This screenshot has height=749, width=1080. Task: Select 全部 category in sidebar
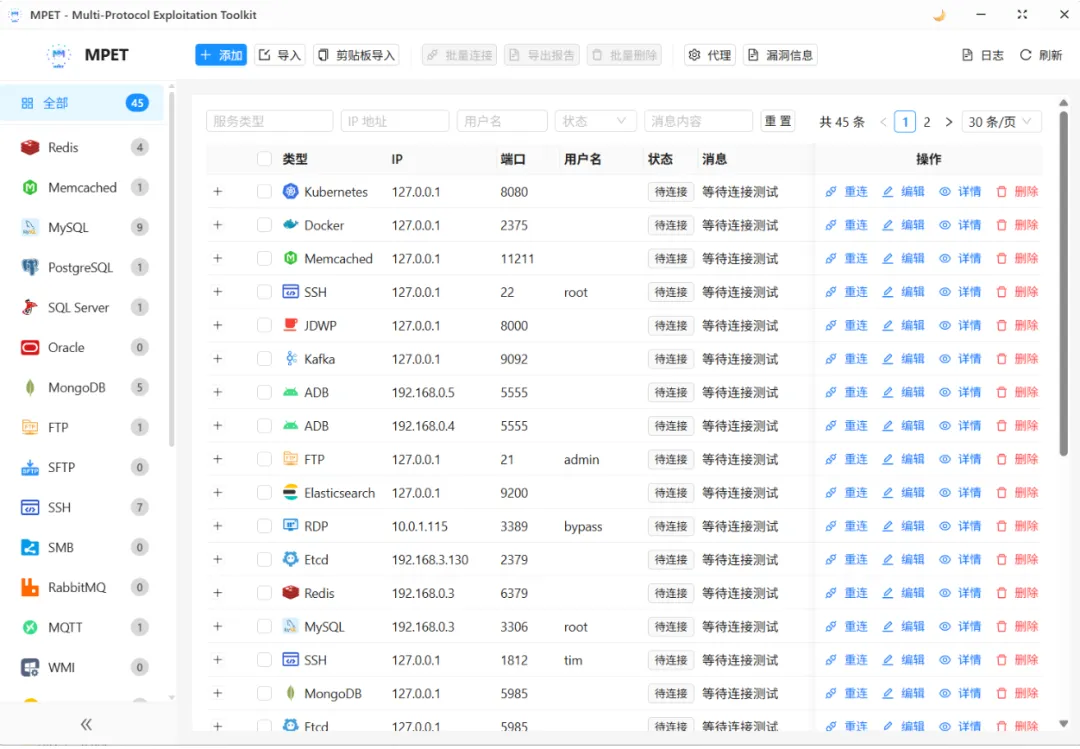point(83,103)
